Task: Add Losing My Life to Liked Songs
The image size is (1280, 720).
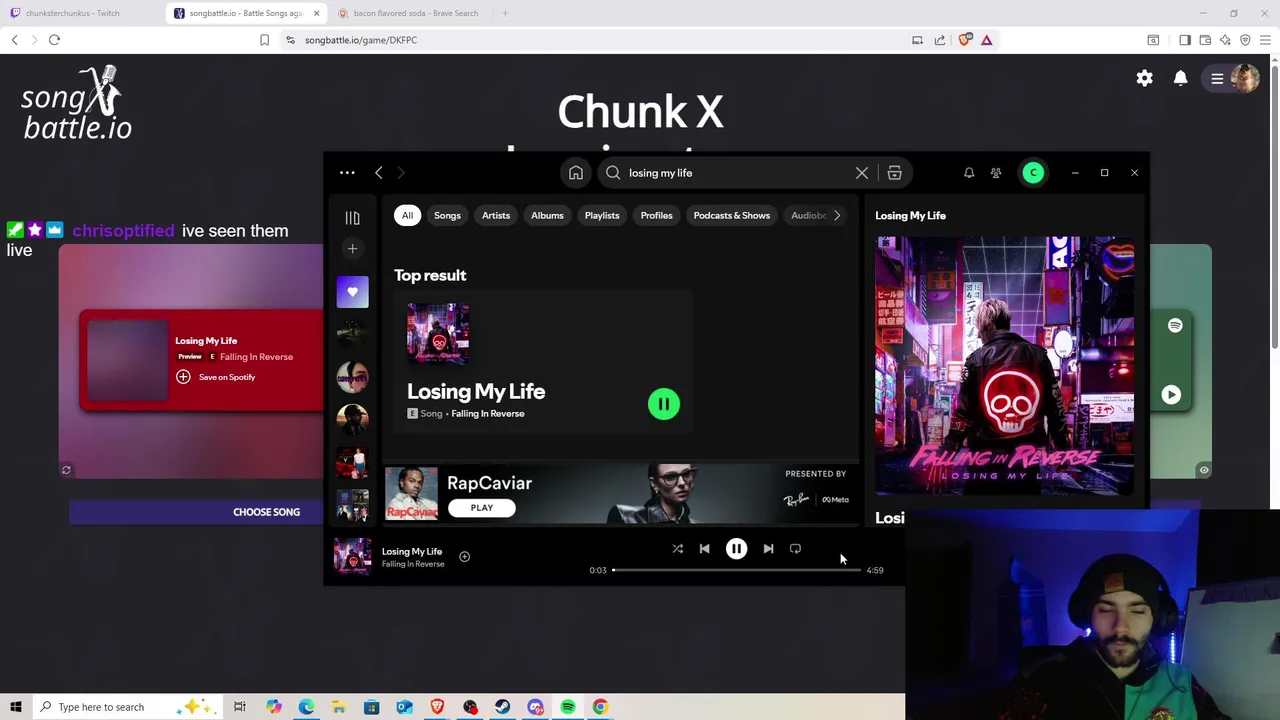Action: [464, 556]
